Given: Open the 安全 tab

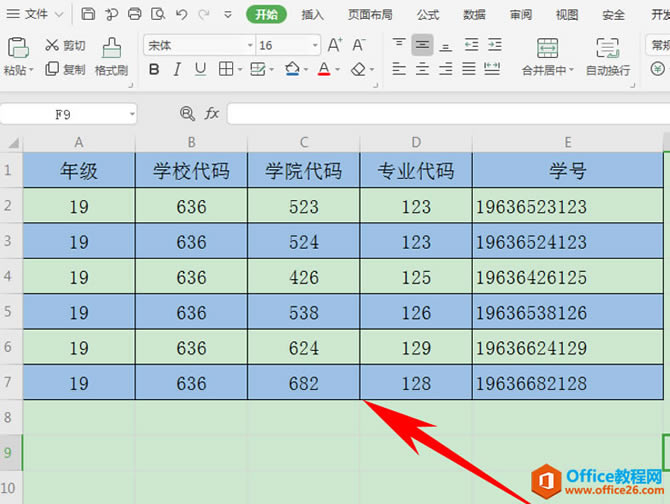Looking at the screenshot, I should (x=613, y=15).
